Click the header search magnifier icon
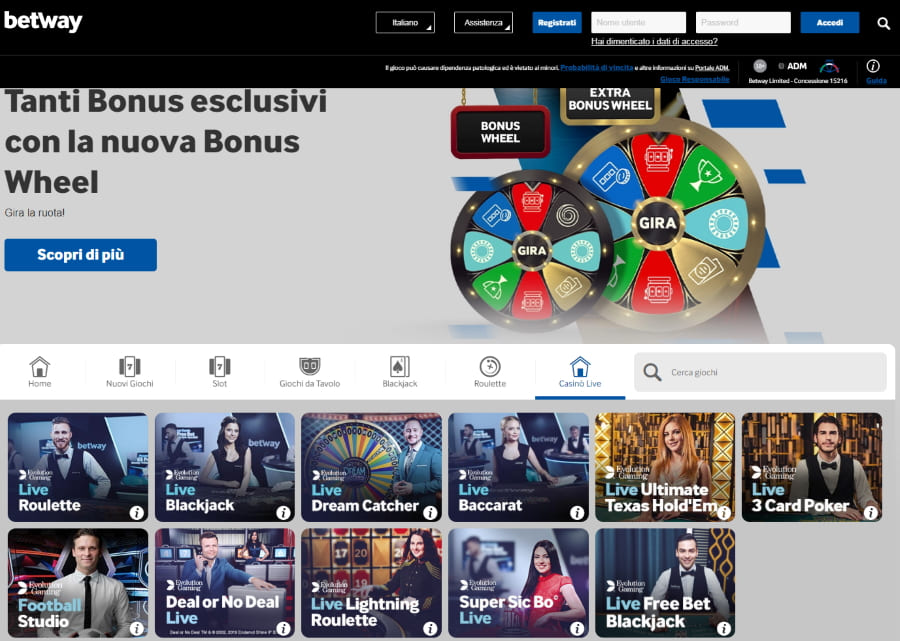900x641 pixels. [x=883, y=23]
